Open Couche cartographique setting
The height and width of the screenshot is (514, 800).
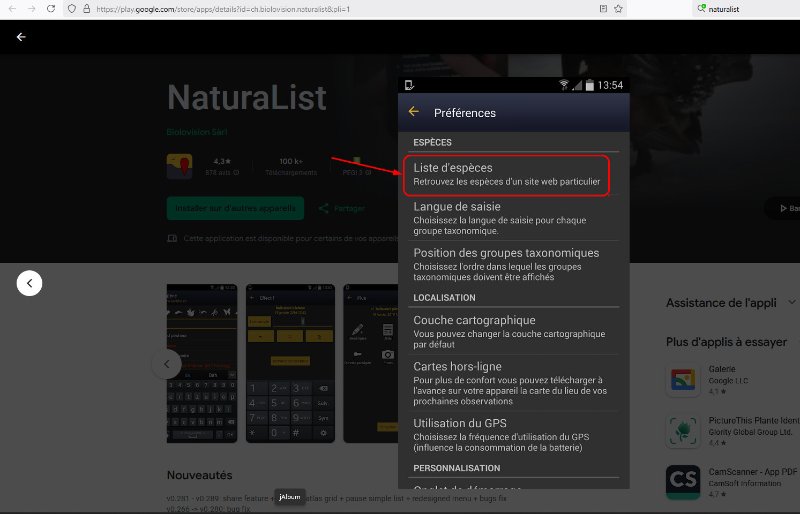[x=513, y=332]
